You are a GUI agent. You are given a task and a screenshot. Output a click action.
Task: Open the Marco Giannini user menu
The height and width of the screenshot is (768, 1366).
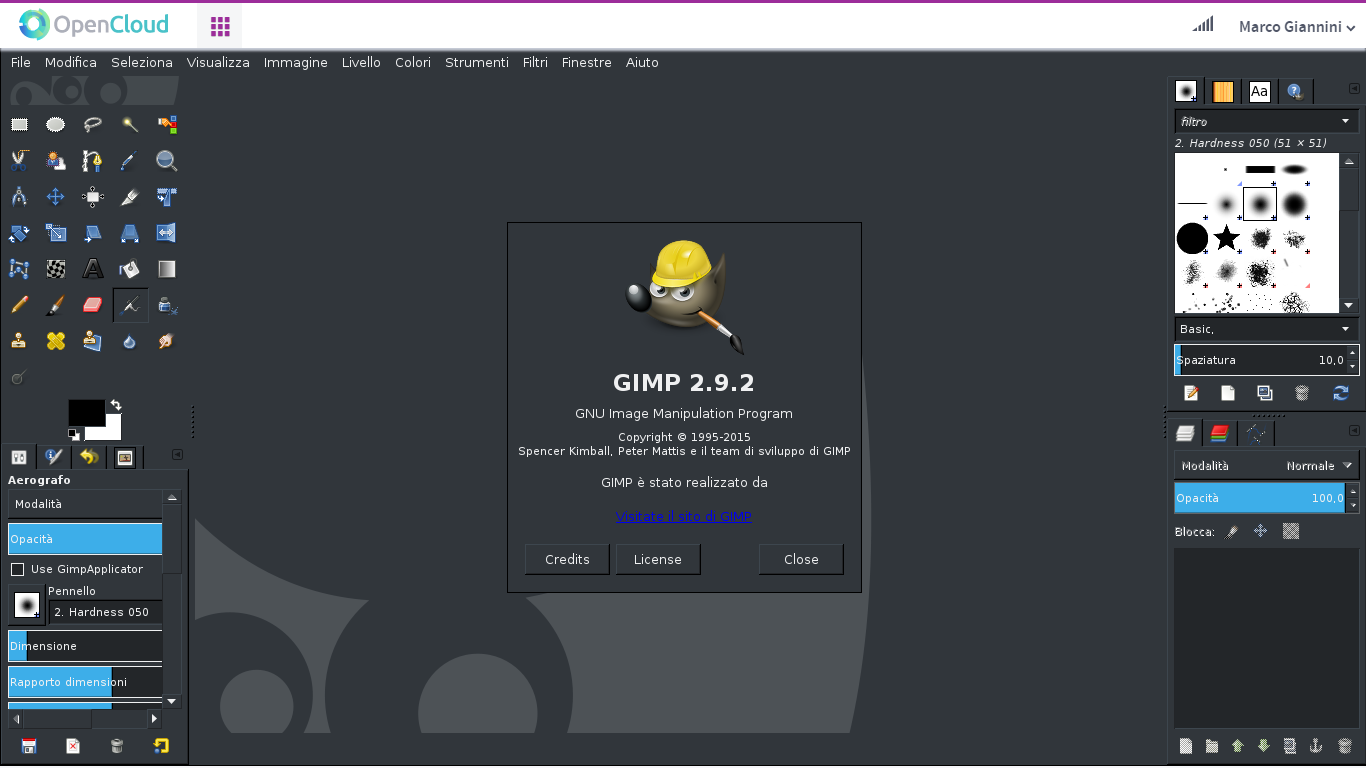click(1297, 27)
